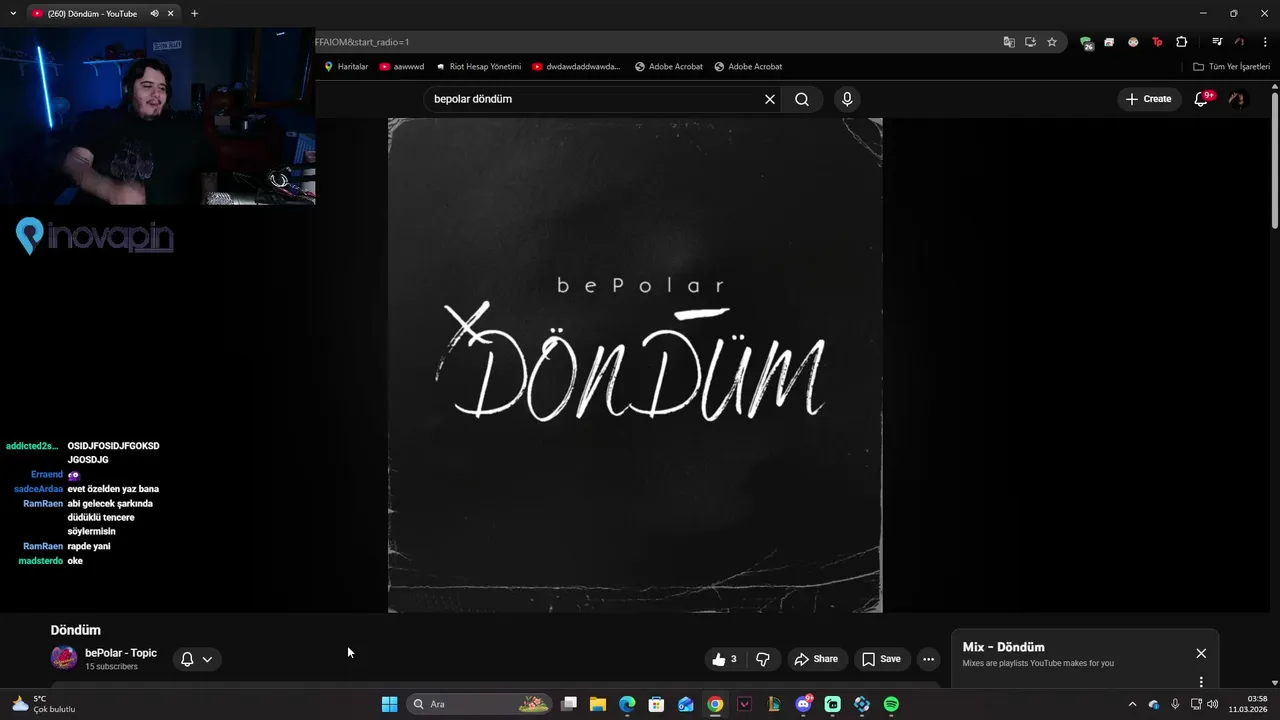Open the red Tp extension

(1157, 42)
